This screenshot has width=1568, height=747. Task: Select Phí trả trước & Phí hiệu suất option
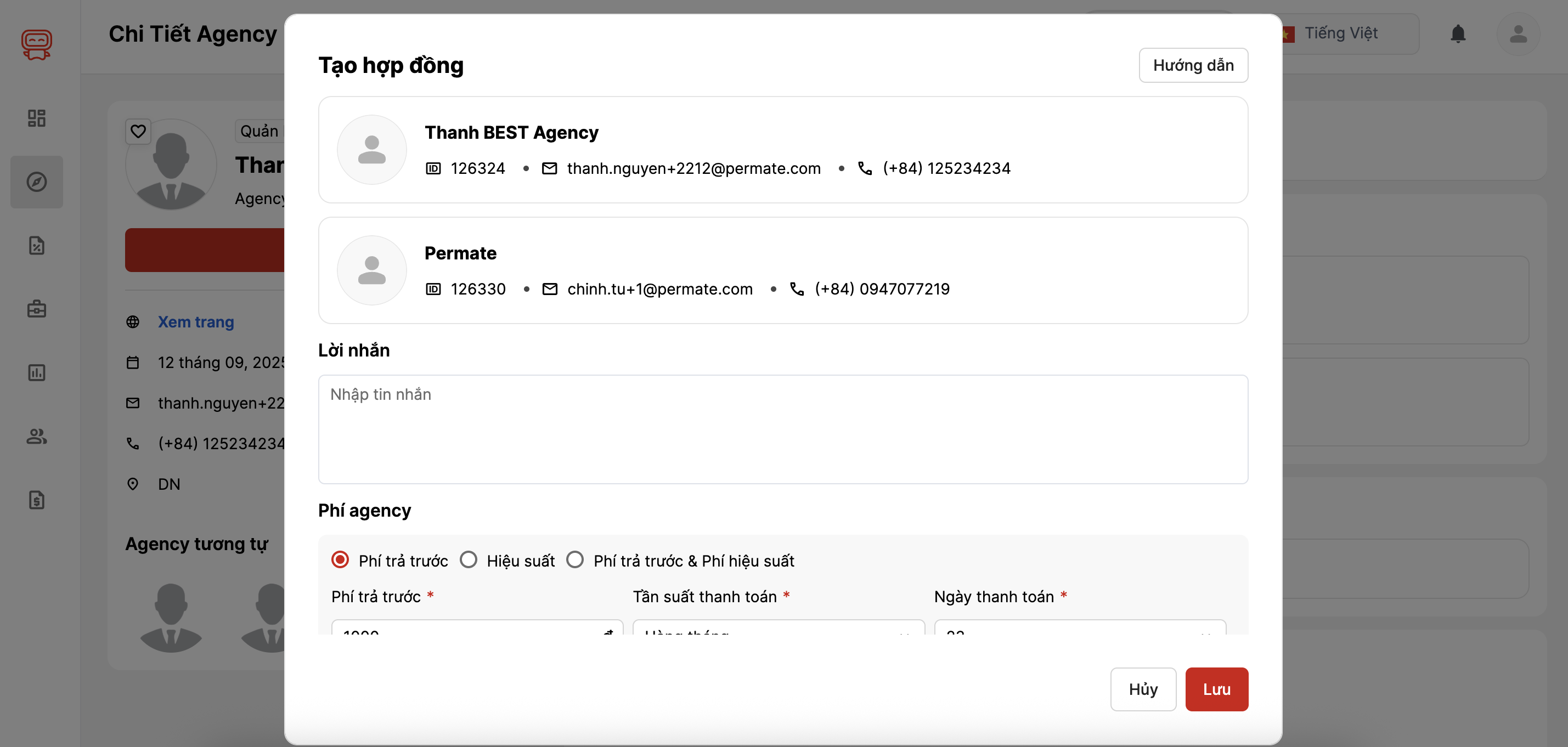pyautogui.click(x=574, y=559)
